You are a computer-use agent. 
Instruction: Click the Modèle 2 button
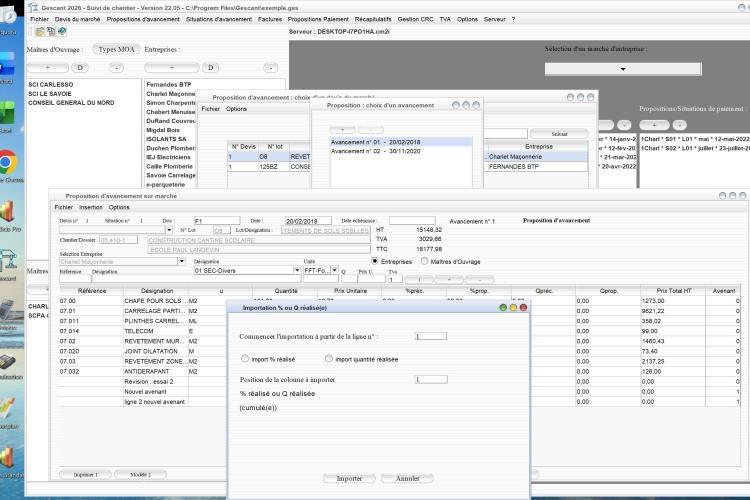140,474
